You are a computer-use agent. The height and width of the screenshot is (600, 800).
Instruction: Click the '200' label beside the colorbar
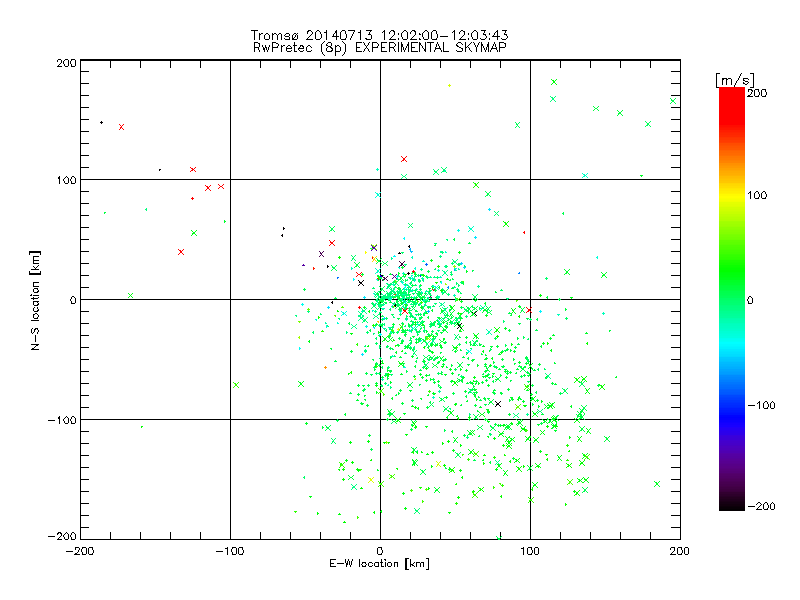(757, 93)
